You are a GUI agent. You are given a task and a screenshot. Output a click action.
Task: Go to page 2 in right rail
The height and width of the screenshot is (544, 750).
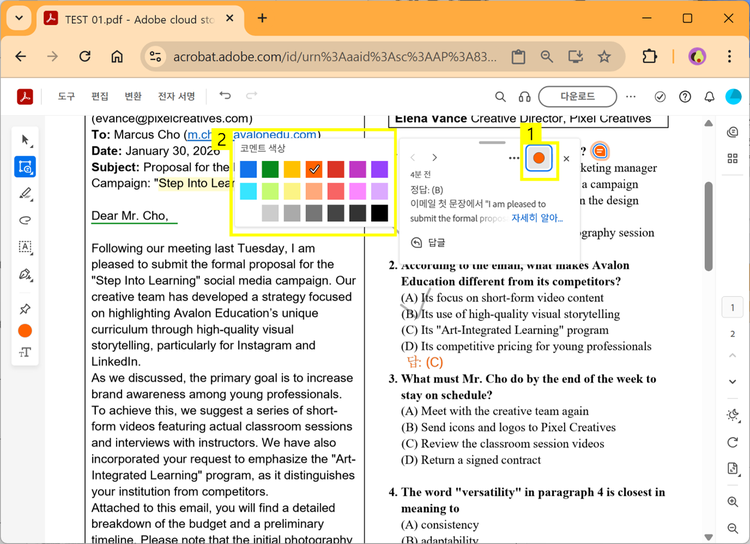pyautogui.click(x=732, y=334)
